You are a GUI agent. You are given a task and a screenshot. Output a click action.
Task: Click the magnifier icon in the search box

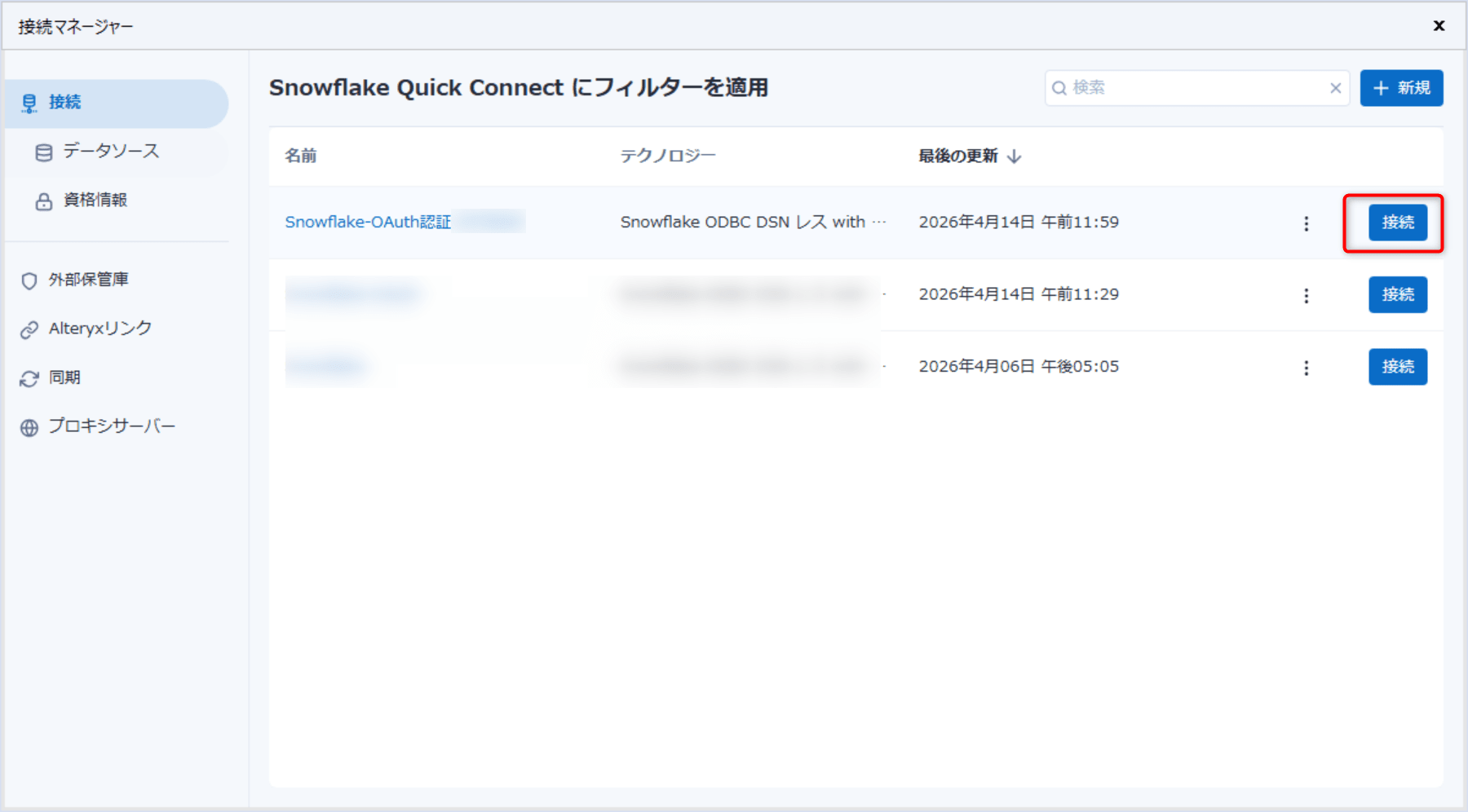[x=1059, y=87]
